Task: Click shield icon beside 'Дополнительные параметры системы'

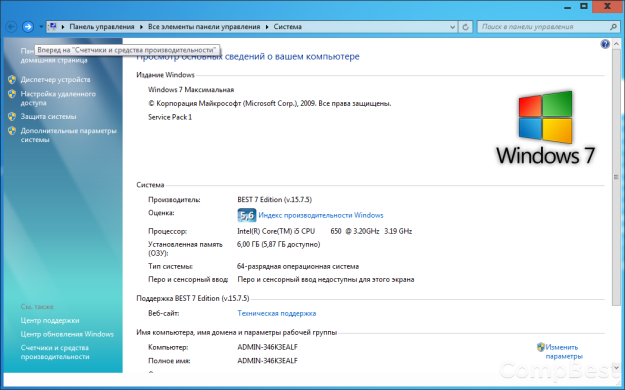Action: (12, 131)
